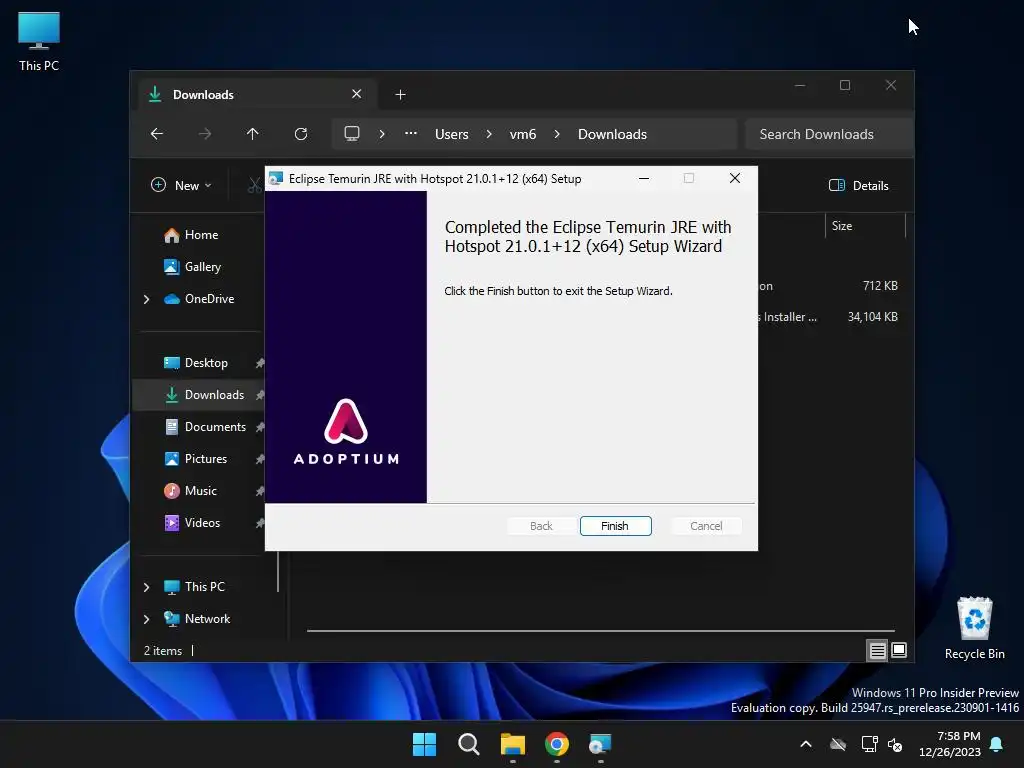Open File Explorer from the taskbar
Image resolution: width=1024 pixels, height=768 pixels.
[513, 744]
